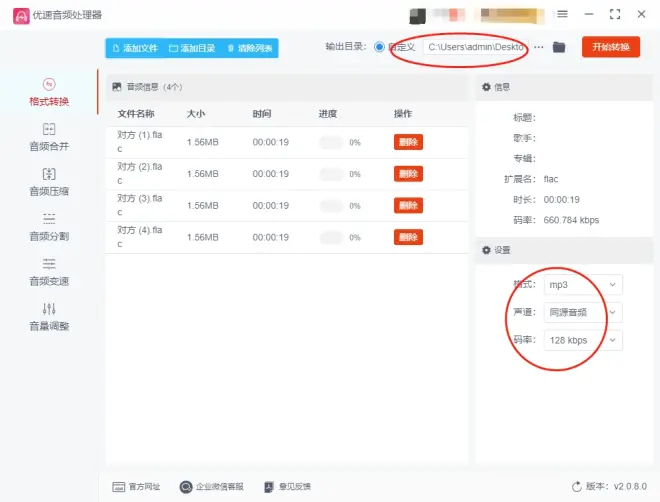Screen dimensions: 660x502
Task: Click the 添加目录 add folder button
Action: 192,48
